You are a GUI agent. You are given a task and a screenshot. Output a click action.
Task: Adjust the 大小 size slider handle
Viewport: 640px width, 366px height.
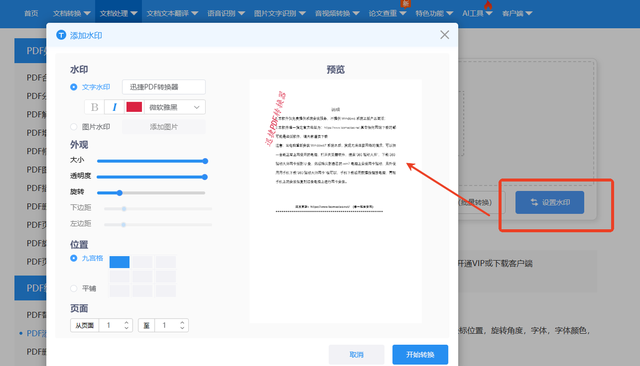(205, 161)
